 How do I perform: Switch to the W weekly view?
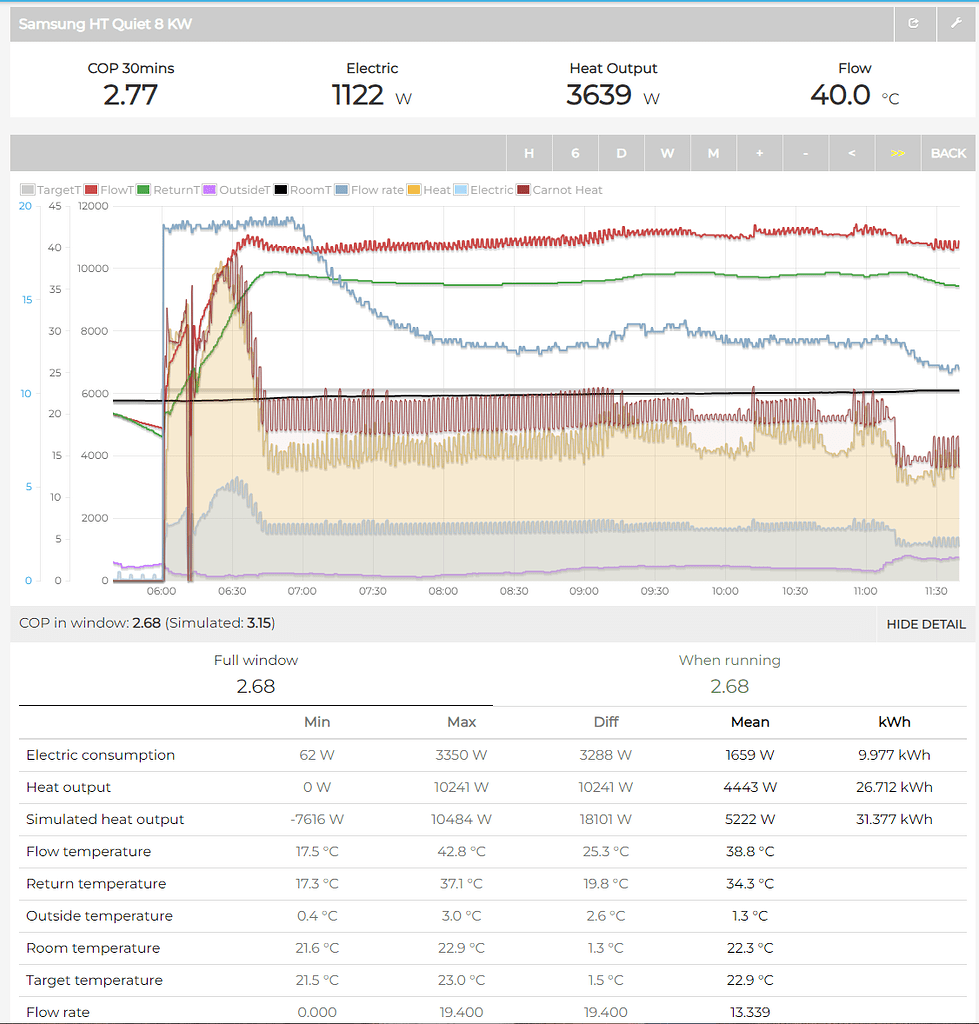[x=667, y=152]
